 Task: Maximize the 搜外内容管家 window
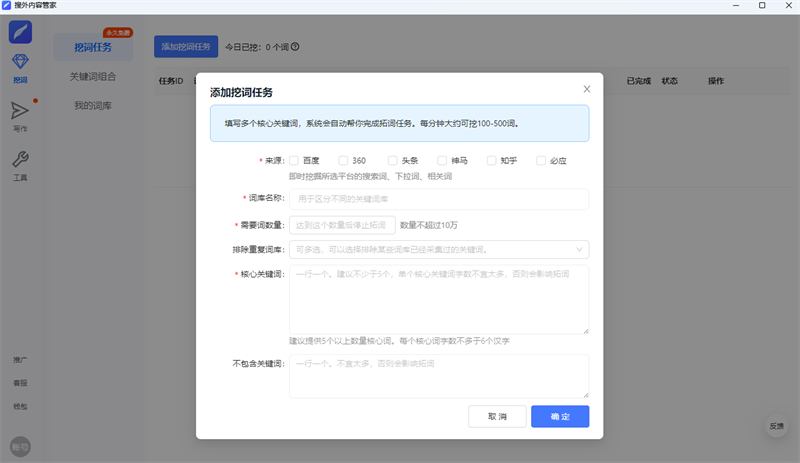pyautogui.click(x=762, y=5)
